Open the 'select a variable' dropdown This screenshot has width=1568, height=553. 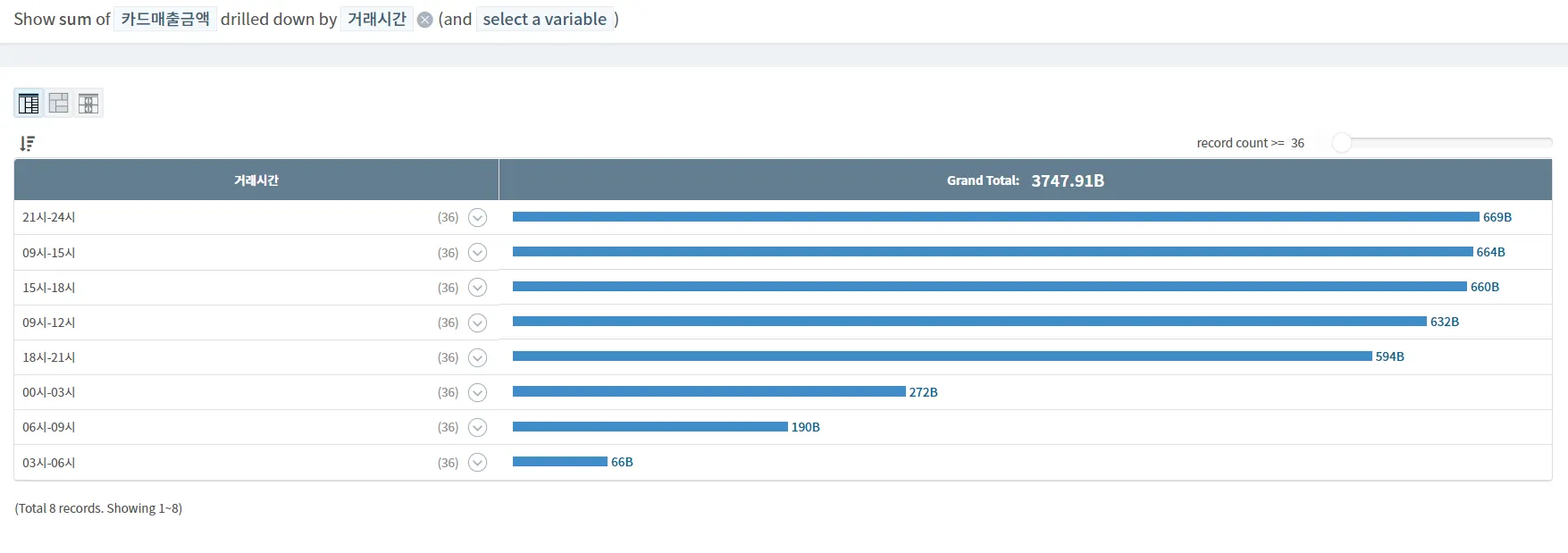point(545,19)
